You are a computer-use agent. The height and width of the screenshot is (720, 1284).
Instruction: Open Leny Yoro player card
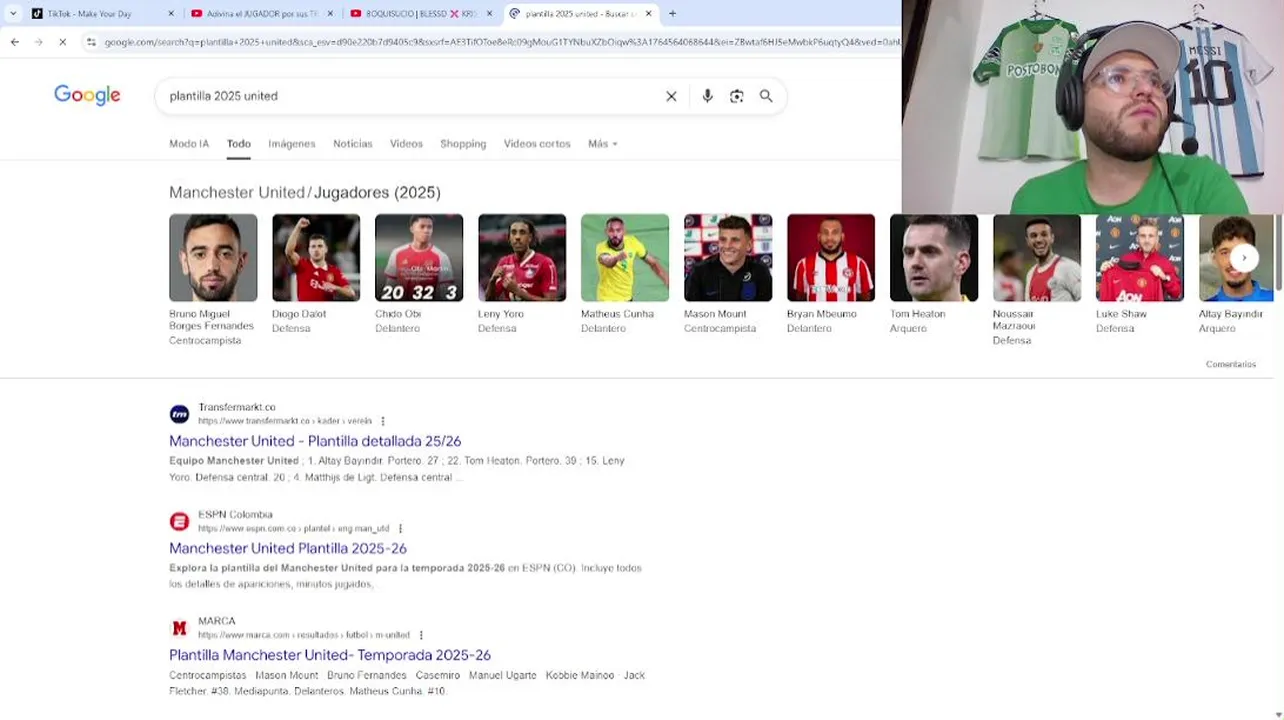[x=522, y=273]
